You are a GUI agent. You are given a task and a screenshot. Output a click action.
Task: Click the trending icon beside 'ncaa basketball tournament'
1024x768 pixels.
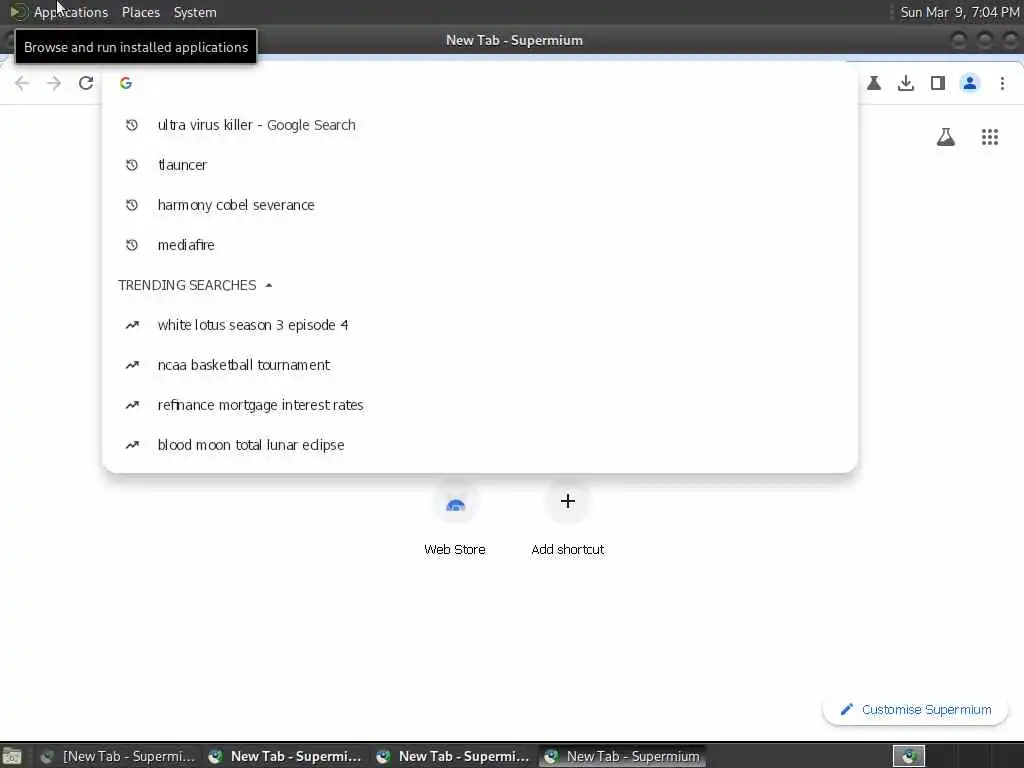tap(132, 365)
